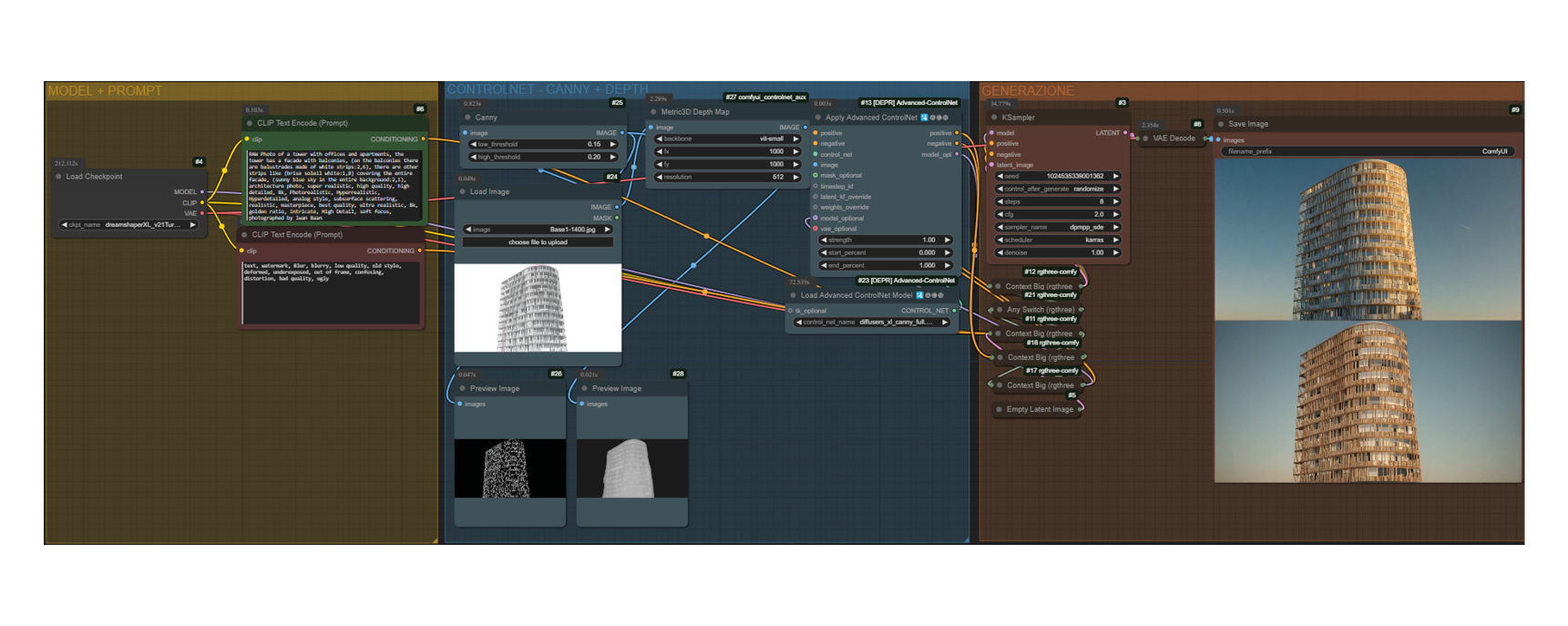
Task: Click blue icon beside Load Advanced ControlNet Model title
Action: click(x=919, y=295)
